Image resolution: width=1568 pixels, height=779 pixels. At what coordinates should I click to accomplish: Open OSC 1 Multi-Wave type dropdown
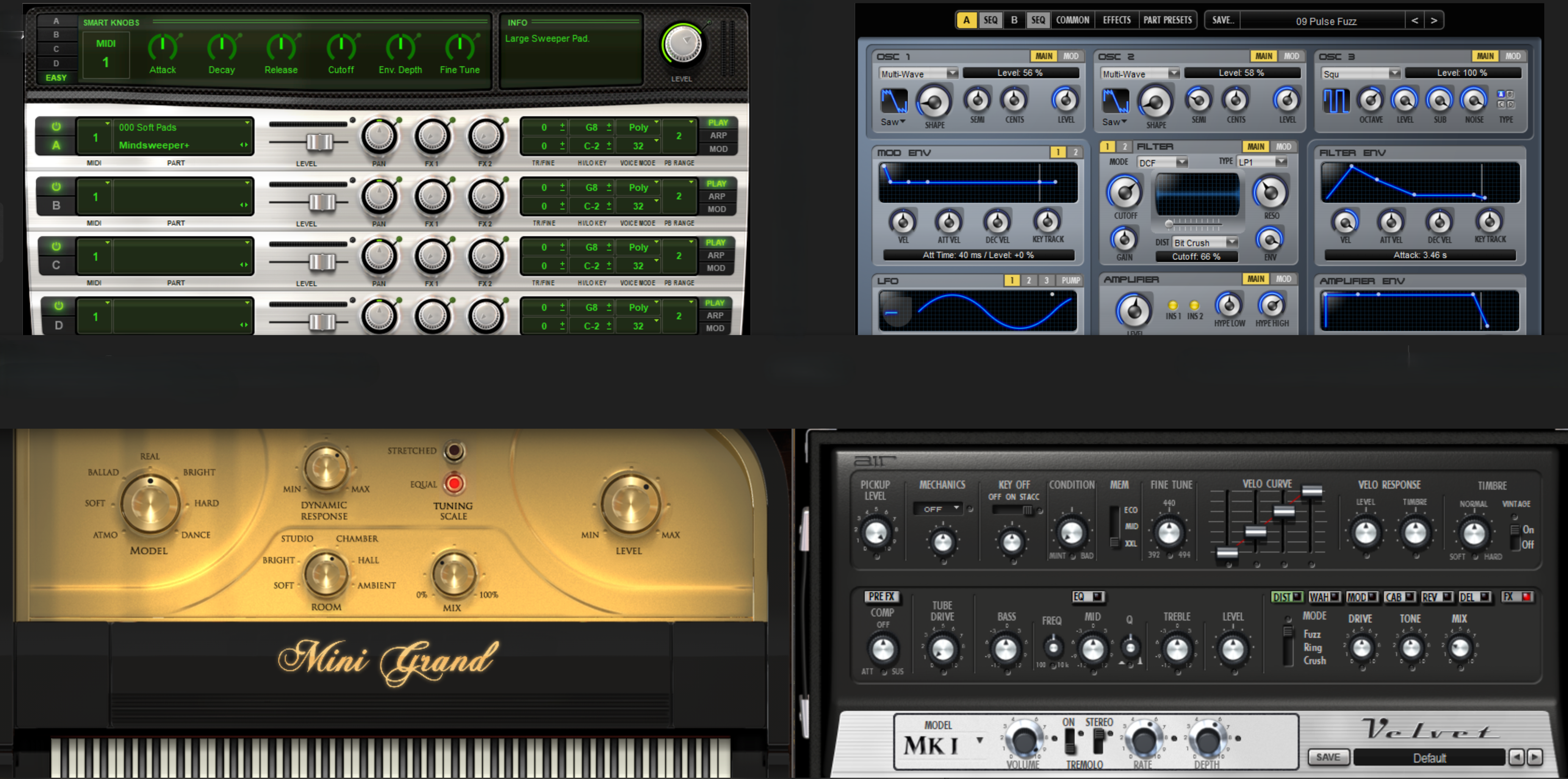(x=919, y=74)
